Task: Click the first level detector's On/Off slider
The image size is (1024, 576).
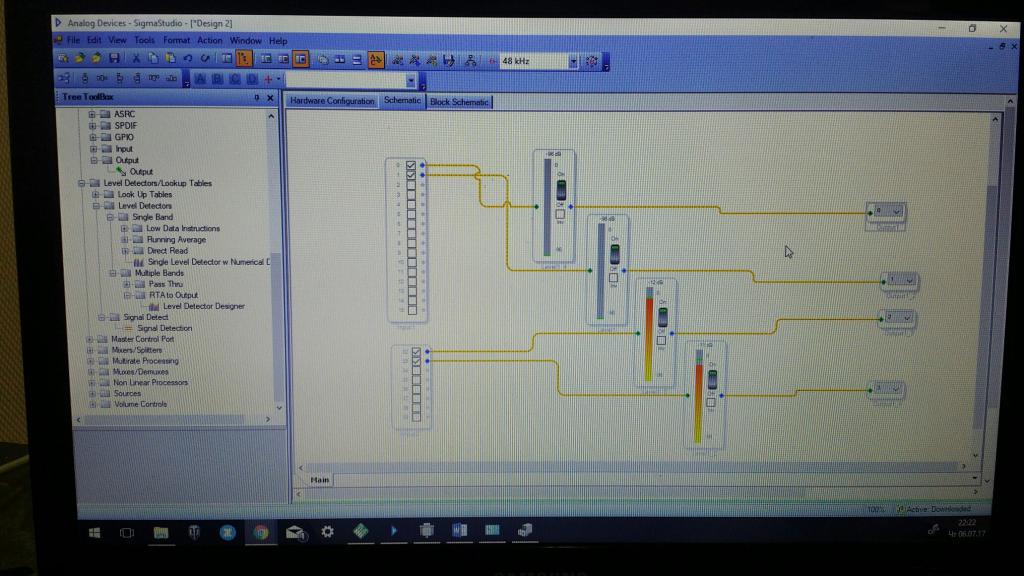Action: (561, 190)
